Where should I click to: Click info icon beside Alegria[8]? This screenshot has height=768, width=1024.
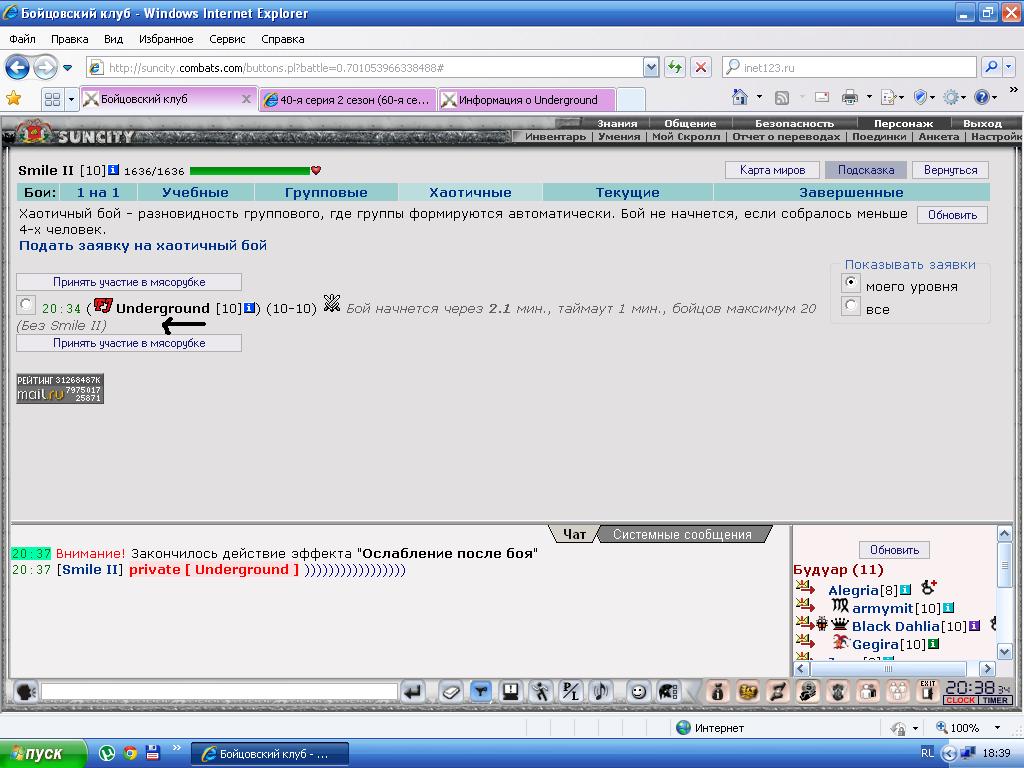point(905,590)
